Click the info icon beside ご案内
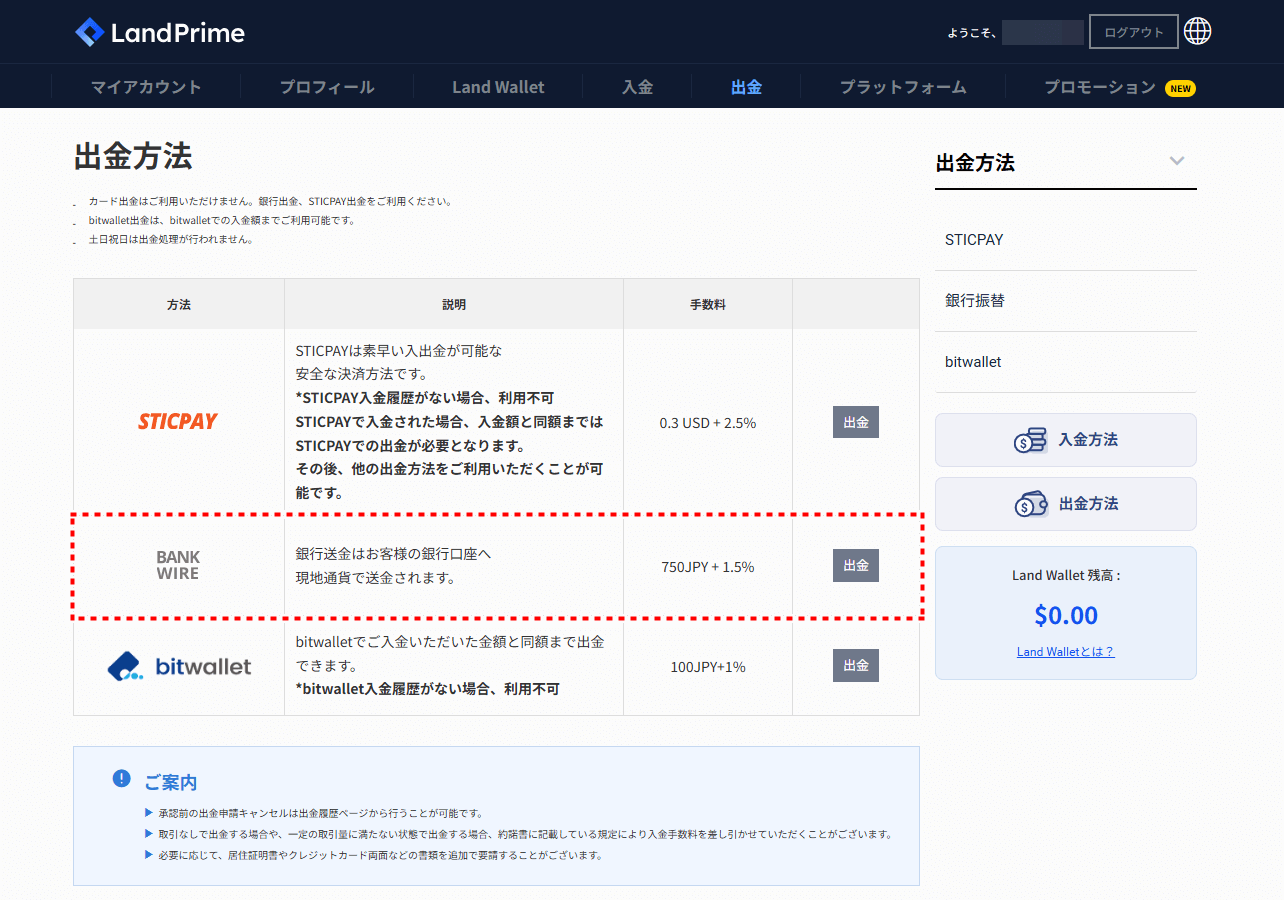 [x=121, y=778]
